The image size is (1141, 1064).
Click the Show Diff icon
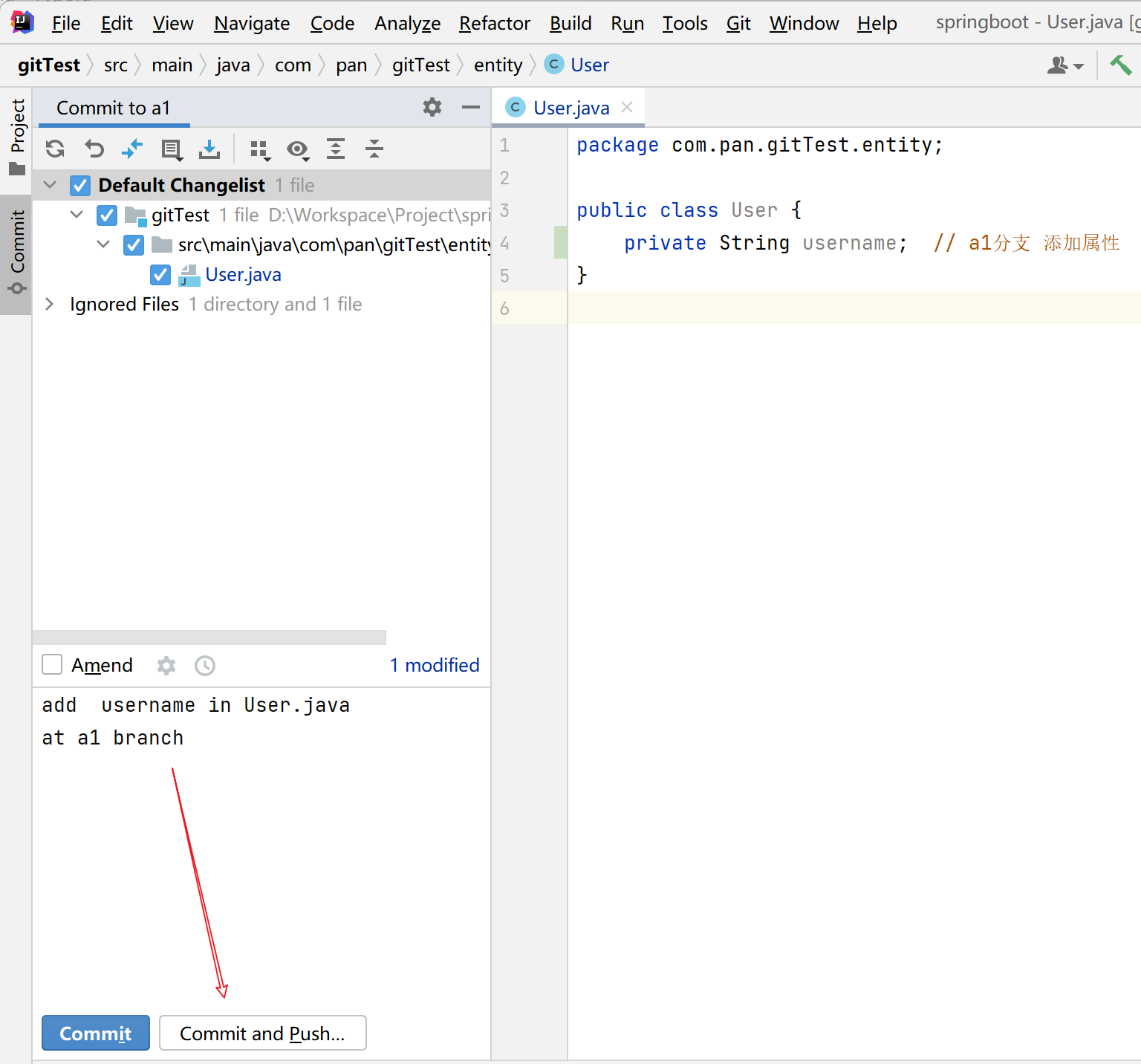coord(132,149)
